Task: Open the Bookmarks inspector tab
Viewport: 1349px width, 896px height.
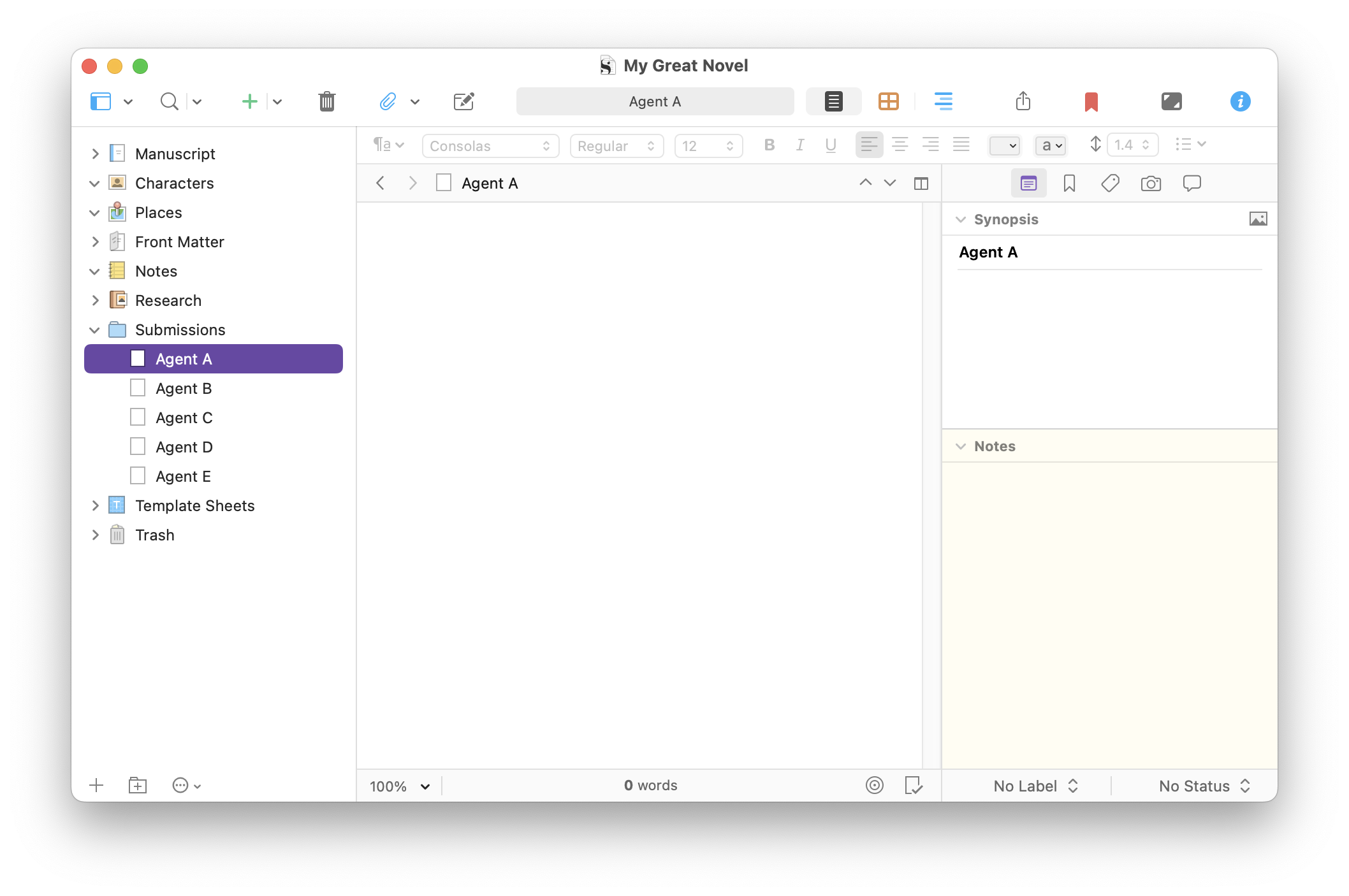Action: [x=1069, y=184]
